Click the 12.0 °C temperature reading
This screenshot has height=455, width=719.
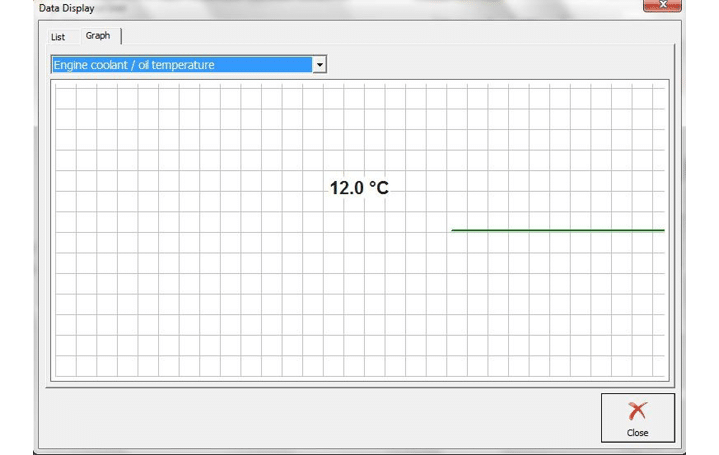359,187
